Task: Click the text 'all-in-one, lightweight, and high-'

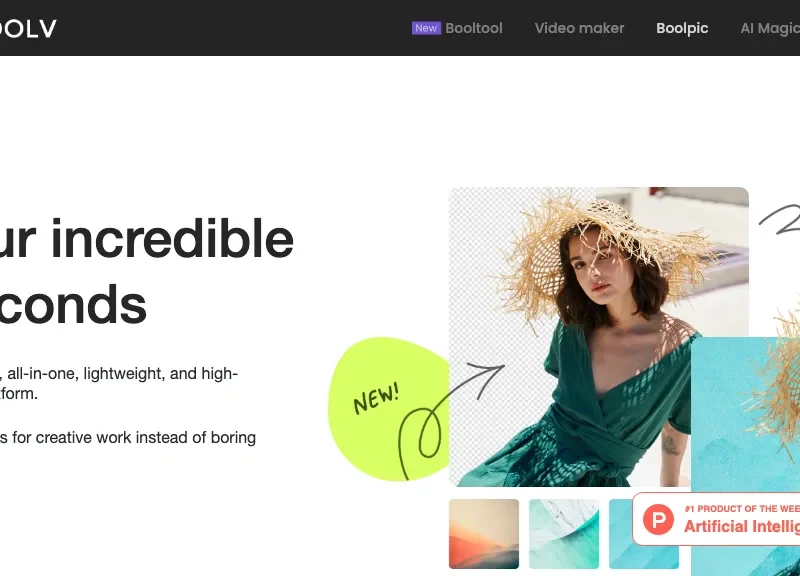Action: (122, 373)
